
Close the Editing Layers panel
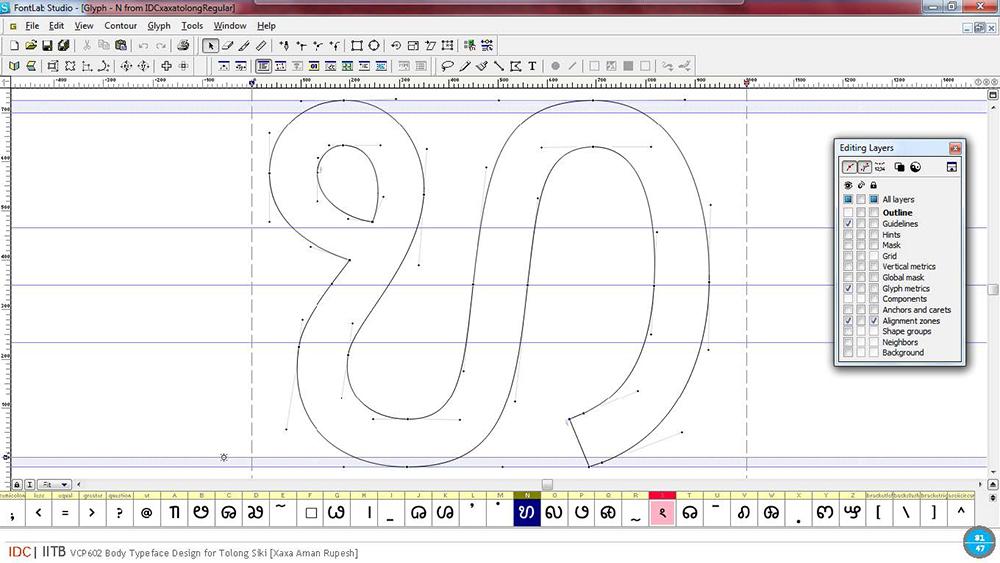[955, 148]
